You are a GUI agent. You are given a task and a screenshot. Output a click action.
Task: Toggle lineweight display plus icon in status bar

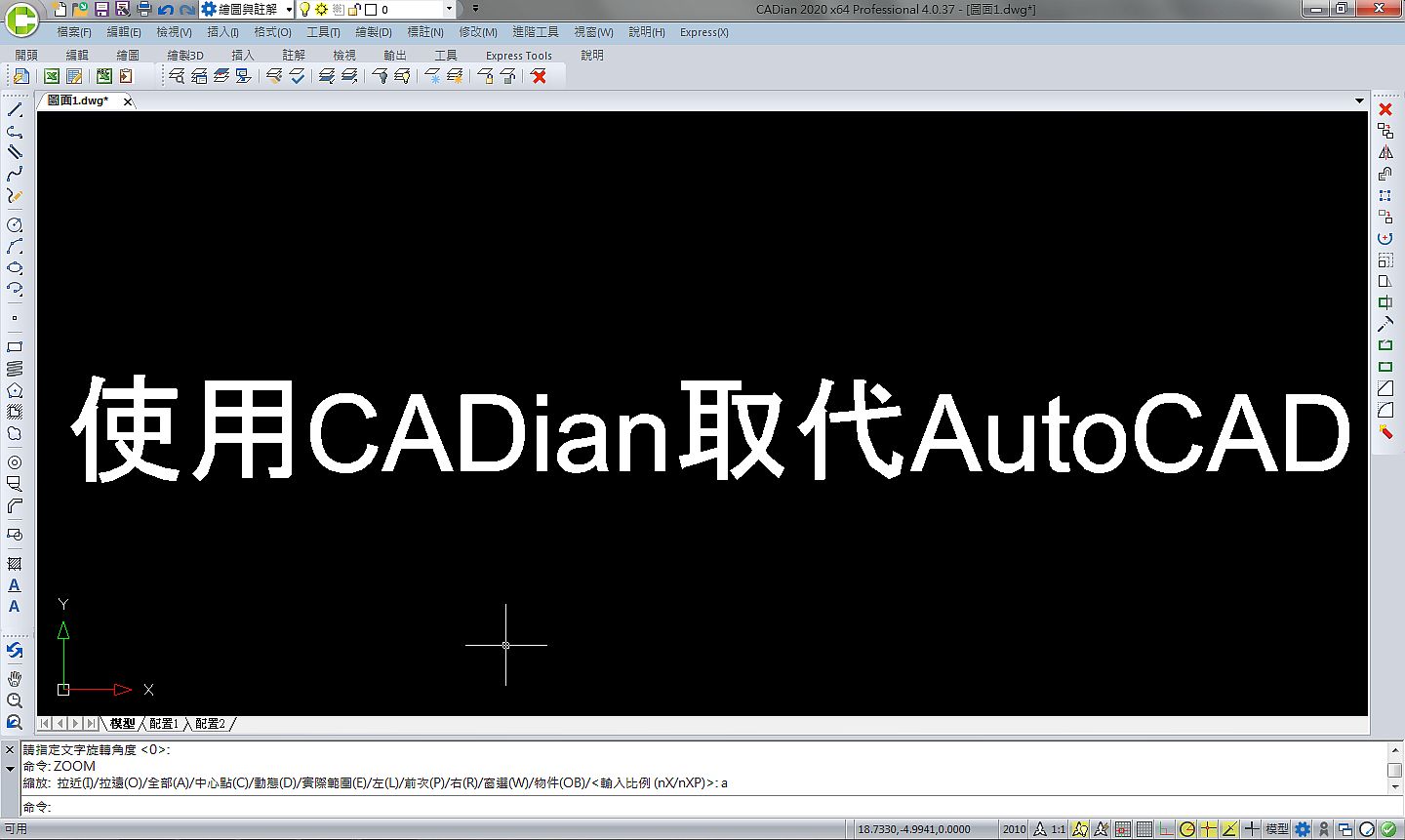coord(1252,829)
